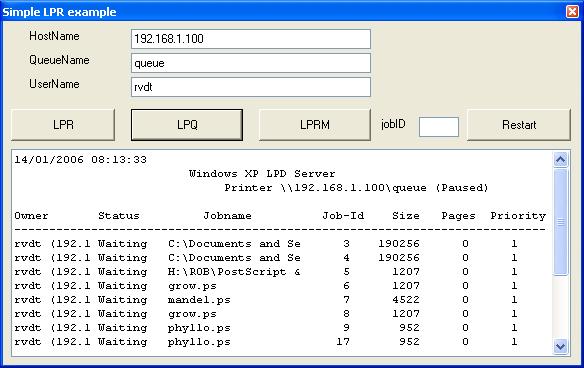This screenshot has height=368, width=584.
Task: Click size 952 in job 9 row
Action: point(409,328)
